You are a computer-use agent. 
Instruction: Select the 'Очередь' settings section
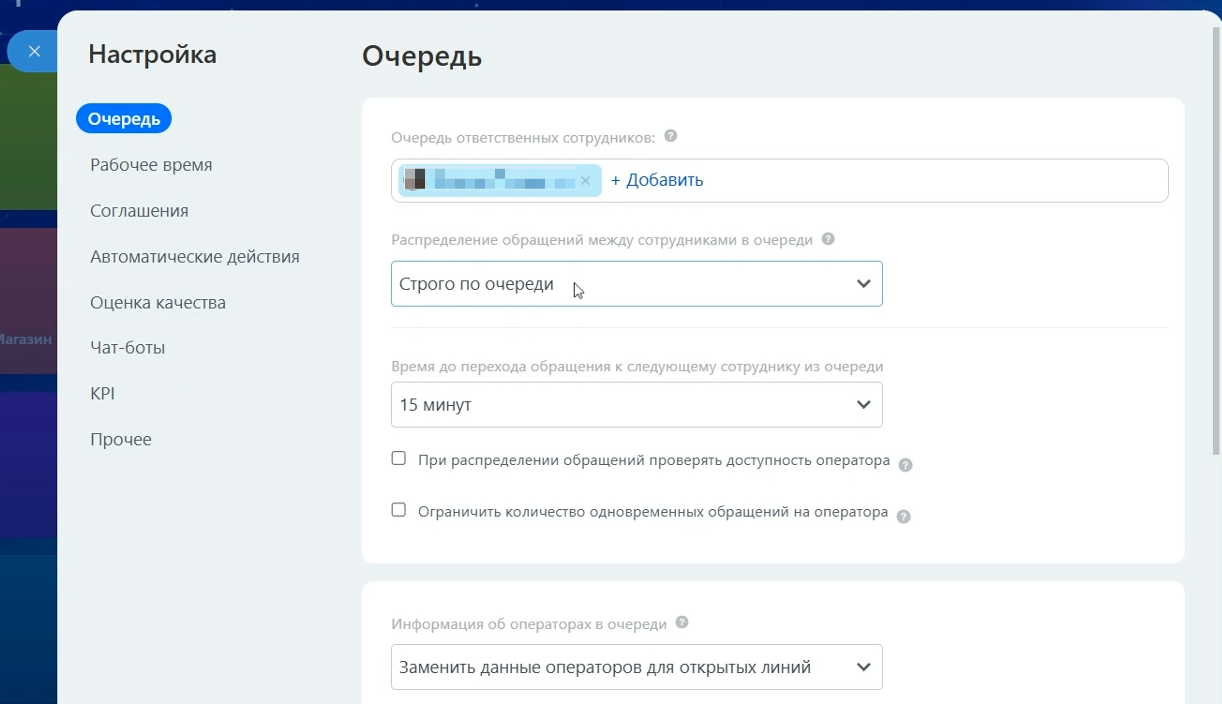[124, 119]
